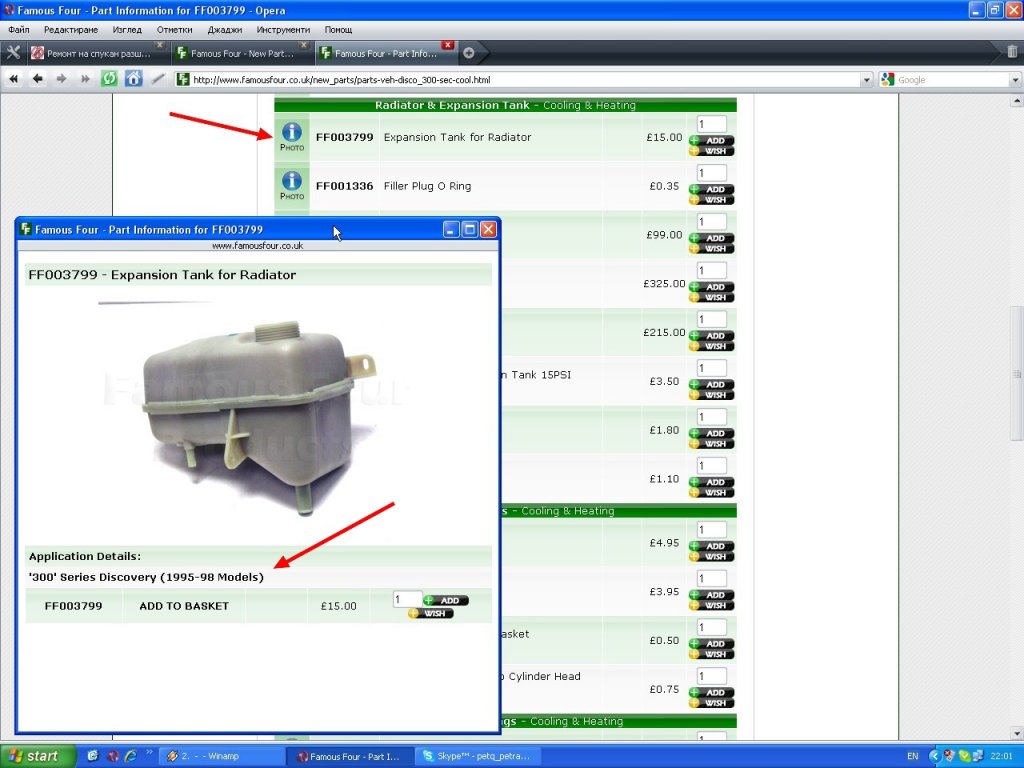Click the 22:01 system clock
This screenshot has height=768, width=1024.
point(1001,756)
